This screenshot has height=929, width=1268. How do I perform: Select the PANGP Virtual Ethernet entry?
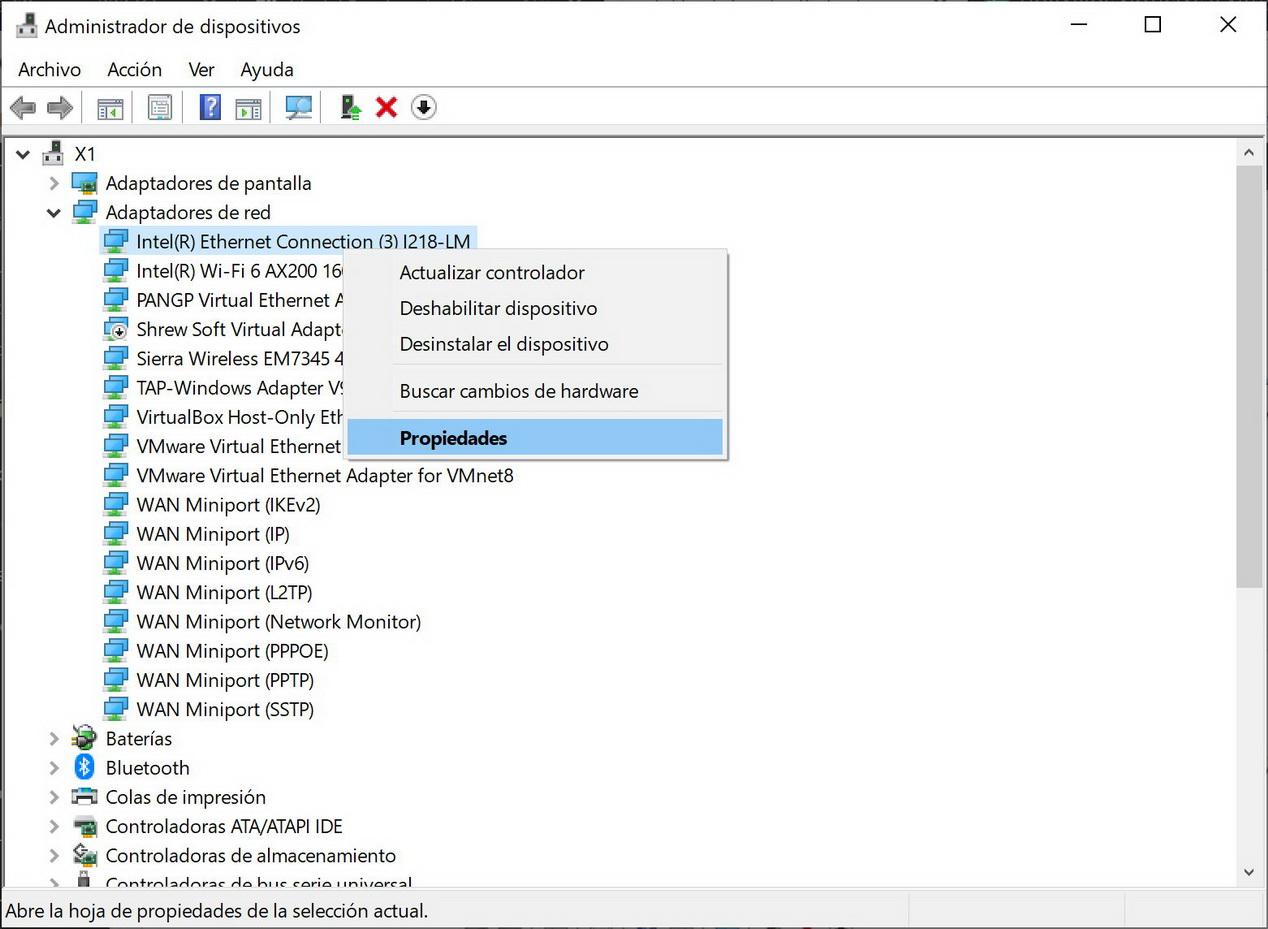coord(240,300)
